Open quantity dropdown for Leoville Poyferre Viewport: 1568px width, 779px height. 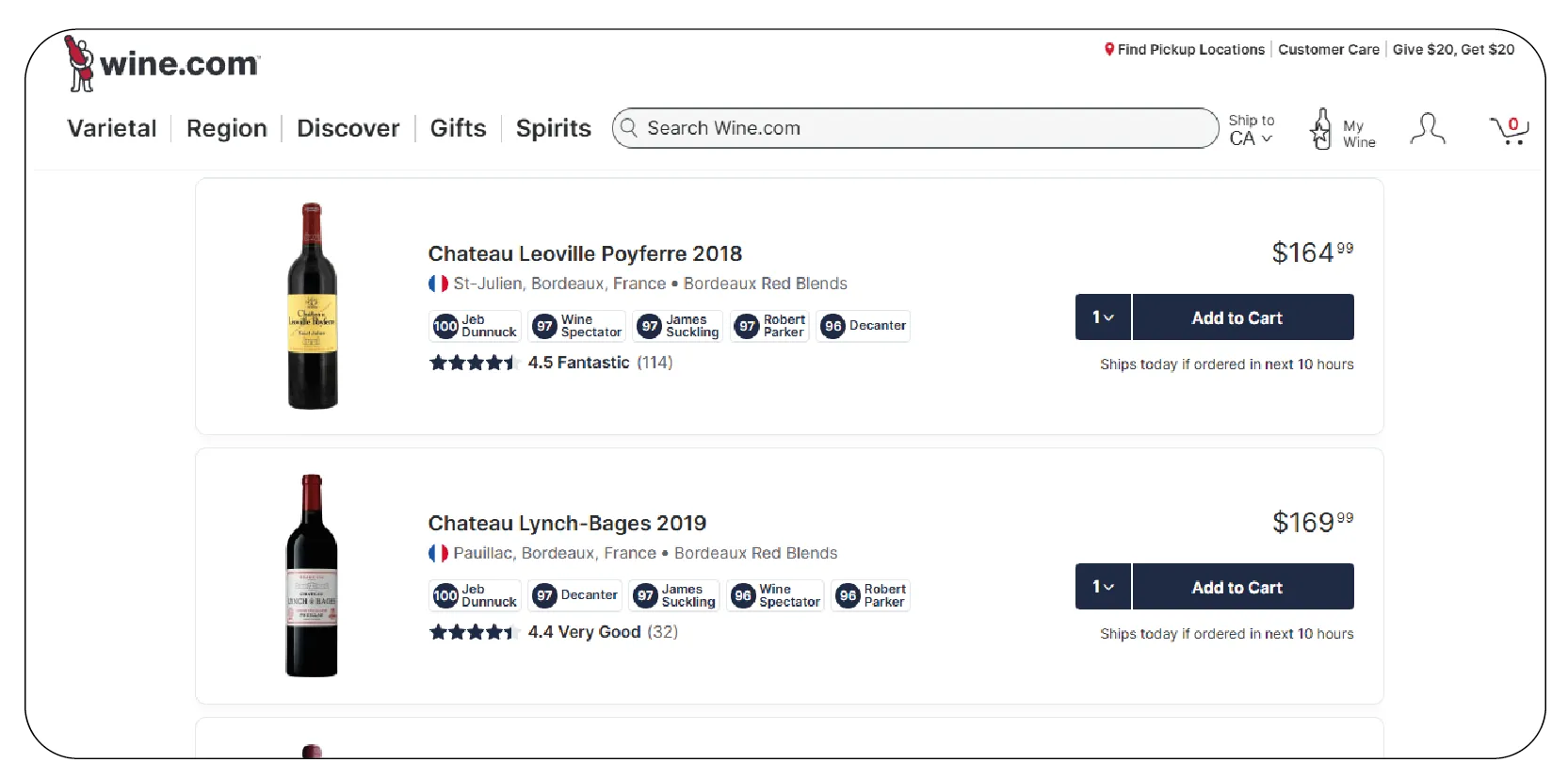pyautogui.click(x=1103, y=317)
